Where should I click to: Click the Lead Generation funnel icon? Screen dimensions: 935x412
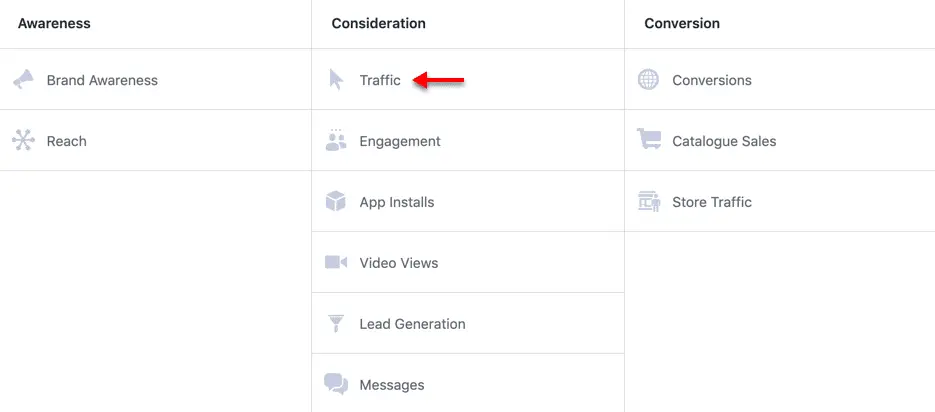336,323
